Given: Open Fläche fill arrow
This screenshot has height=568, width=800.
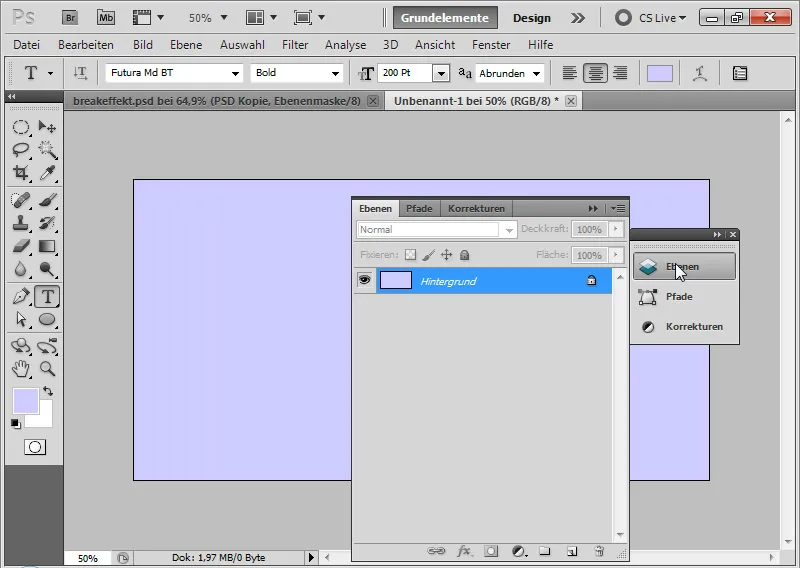Looking at the screenshot, I should (x=616, y=255).
